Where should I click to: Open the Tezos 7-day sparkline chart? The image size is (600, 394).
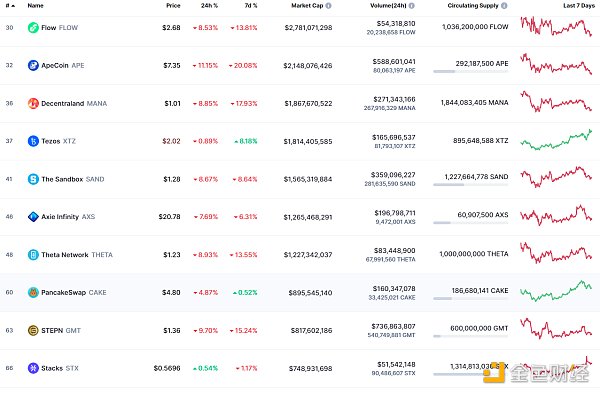[556, 140]
